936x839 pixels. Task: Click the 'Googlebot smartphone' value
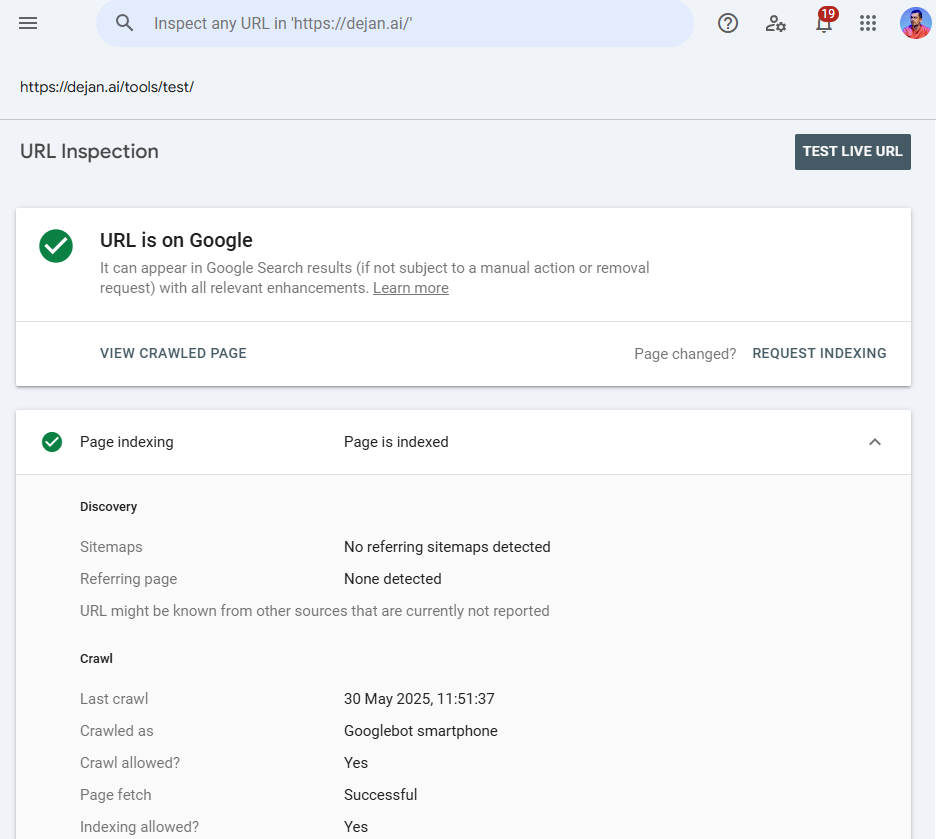click(x=421, y=731)
